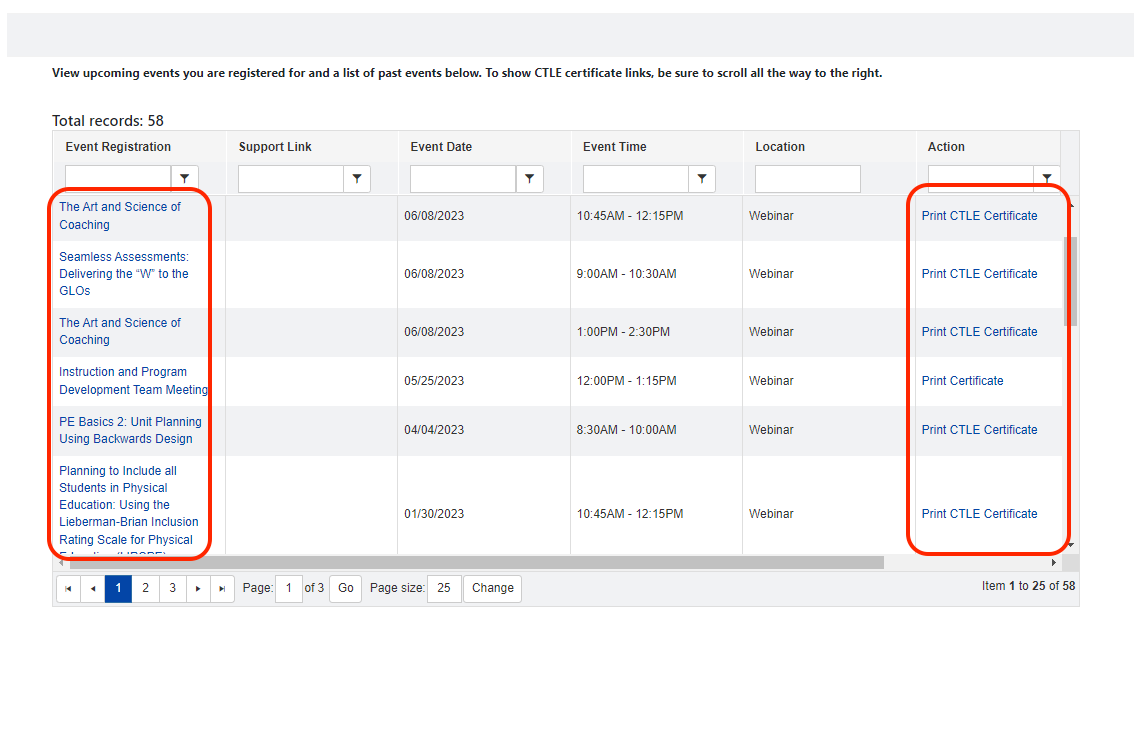Click the horizontal scrollbar right arrow

[1053, 562]
